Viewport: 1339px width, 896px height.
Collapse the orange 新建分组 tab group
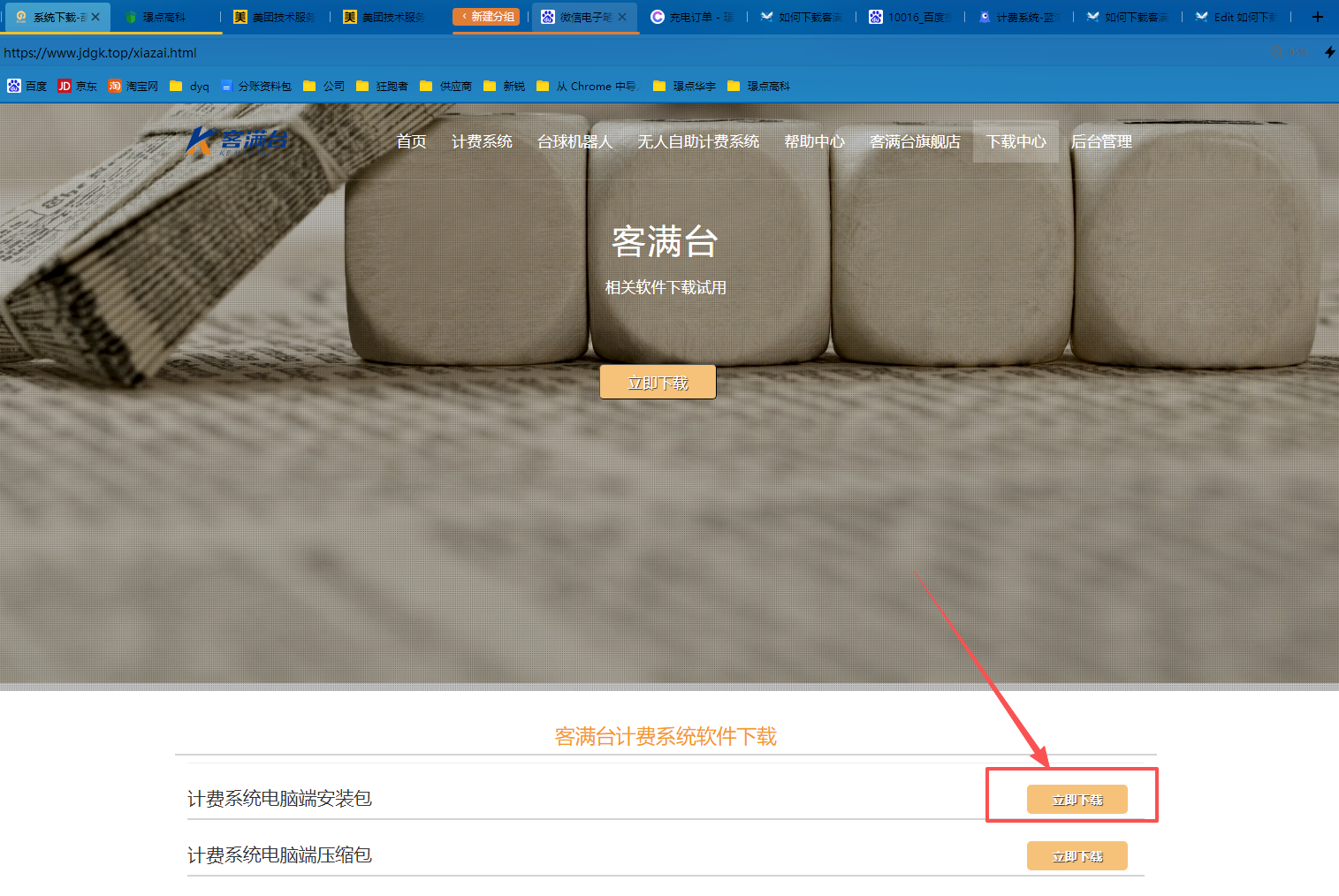point(486,17)
